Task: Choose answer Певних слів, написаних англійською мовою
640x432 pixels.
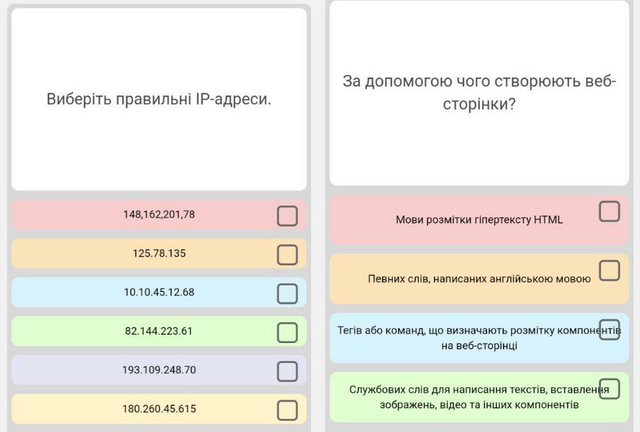Action: [479, 279]
